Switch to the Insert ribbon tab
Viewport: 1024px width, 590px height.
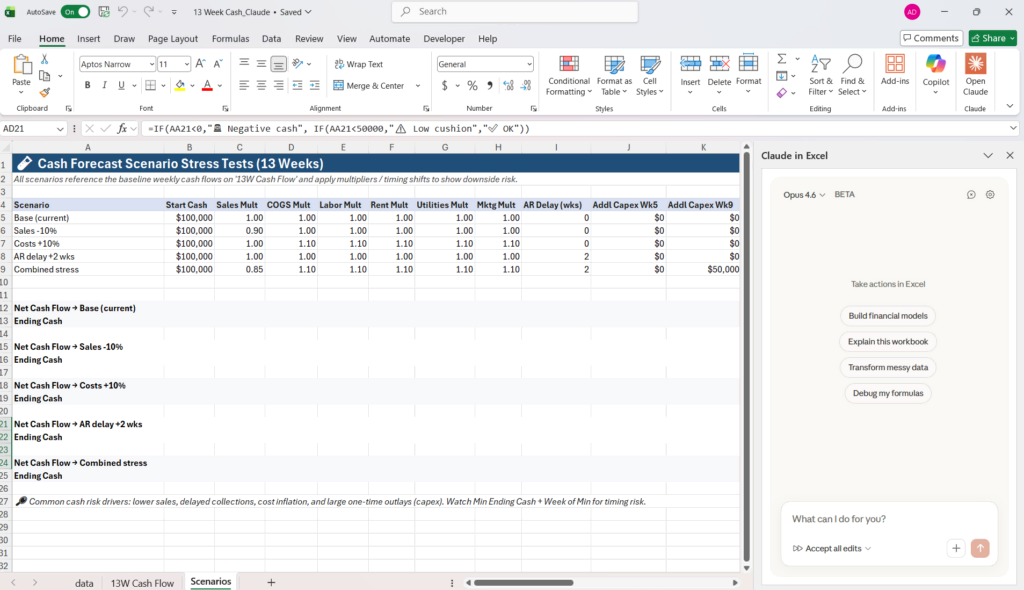[x=88, y=39]
